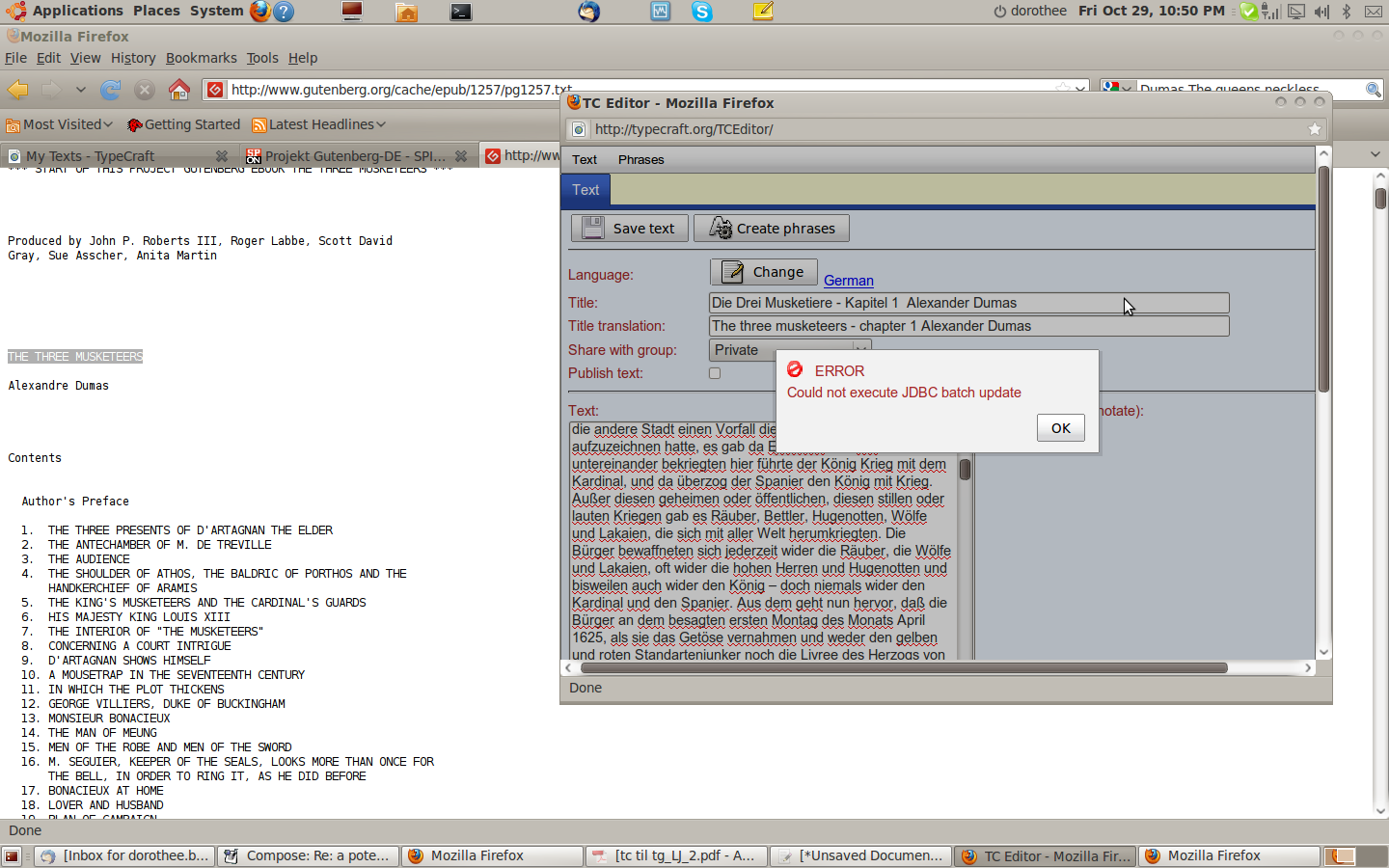Open the Edit menu
1389x868 pixels.
pos(48,58)
